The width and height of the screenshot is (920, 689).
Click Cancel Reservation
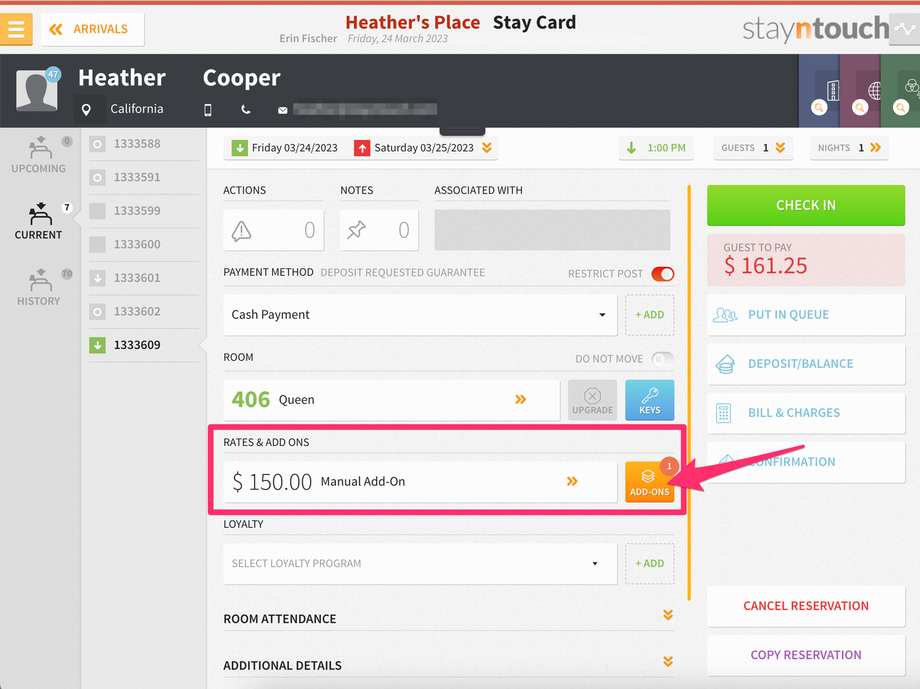[x=806, y=606]
